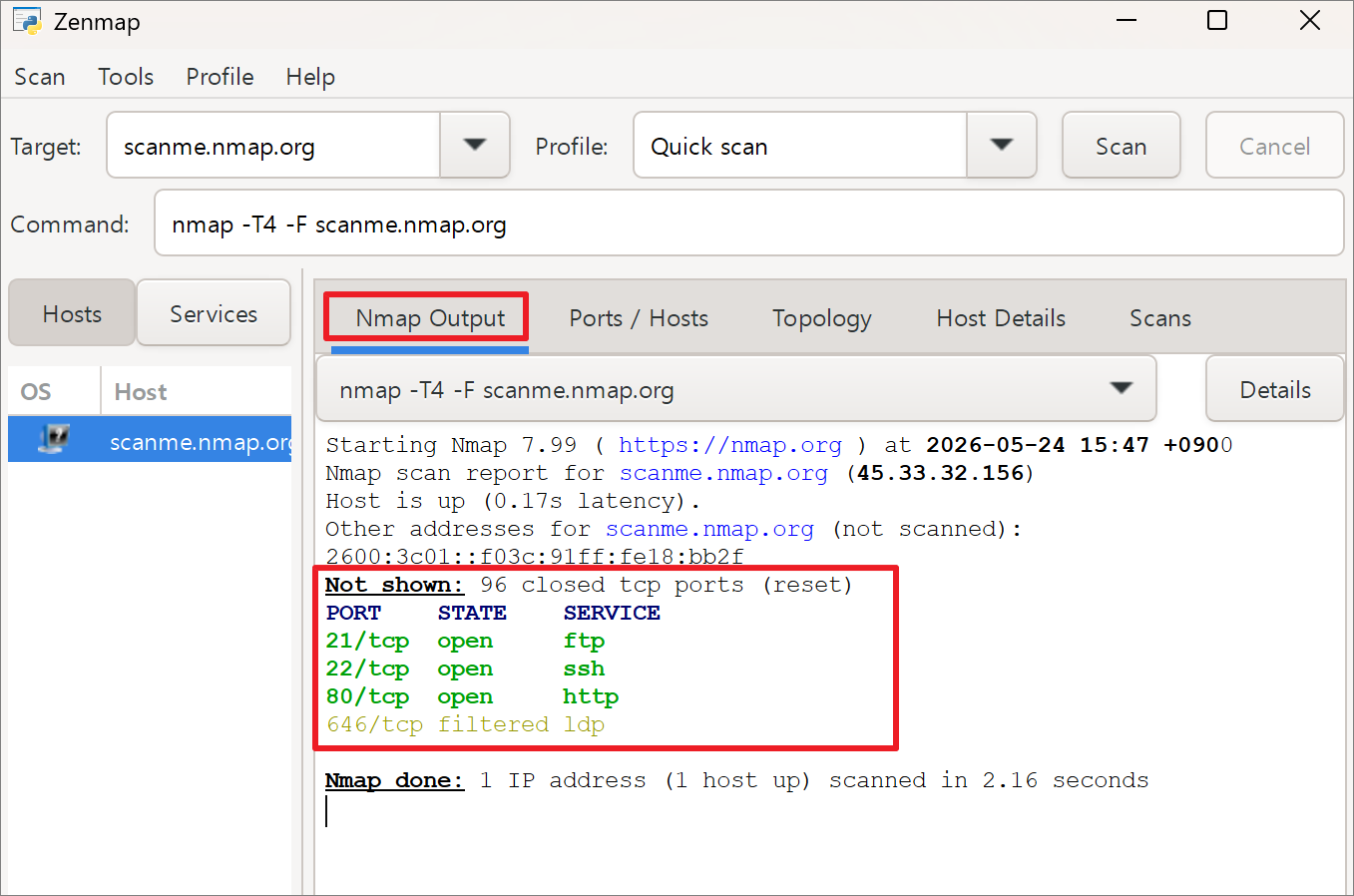
Task: Click the Cancel button
Action: coord(1274,146)
